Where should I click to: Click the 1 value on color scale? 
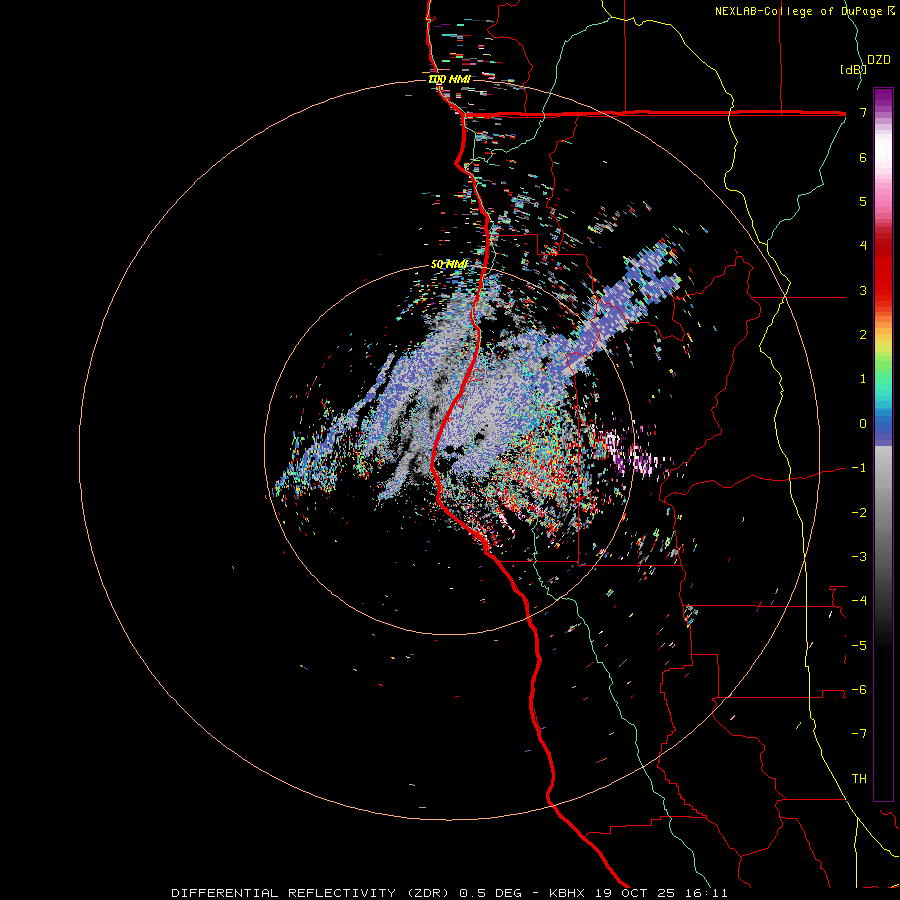(x=863, y=379)
